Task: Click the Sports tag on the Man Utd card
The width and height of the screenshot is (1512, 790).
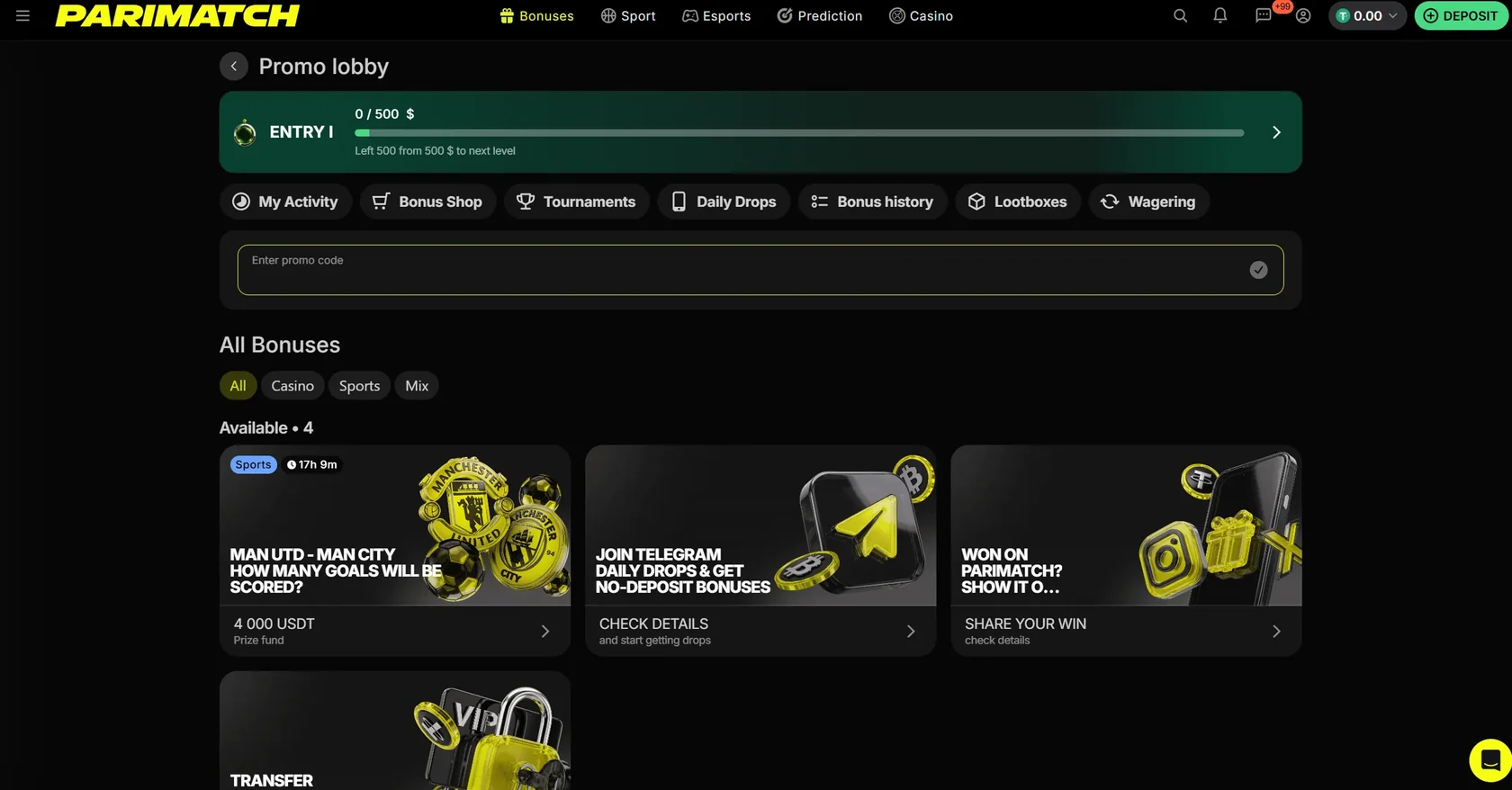Action: [253, 465]
